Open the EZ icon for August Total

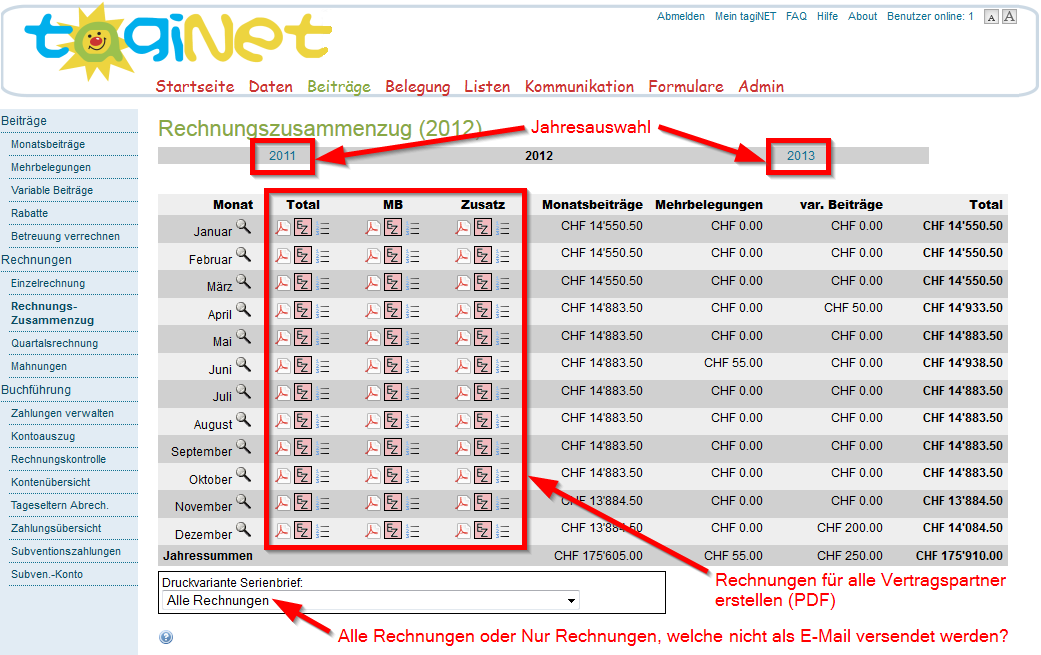tap(302, 421)
